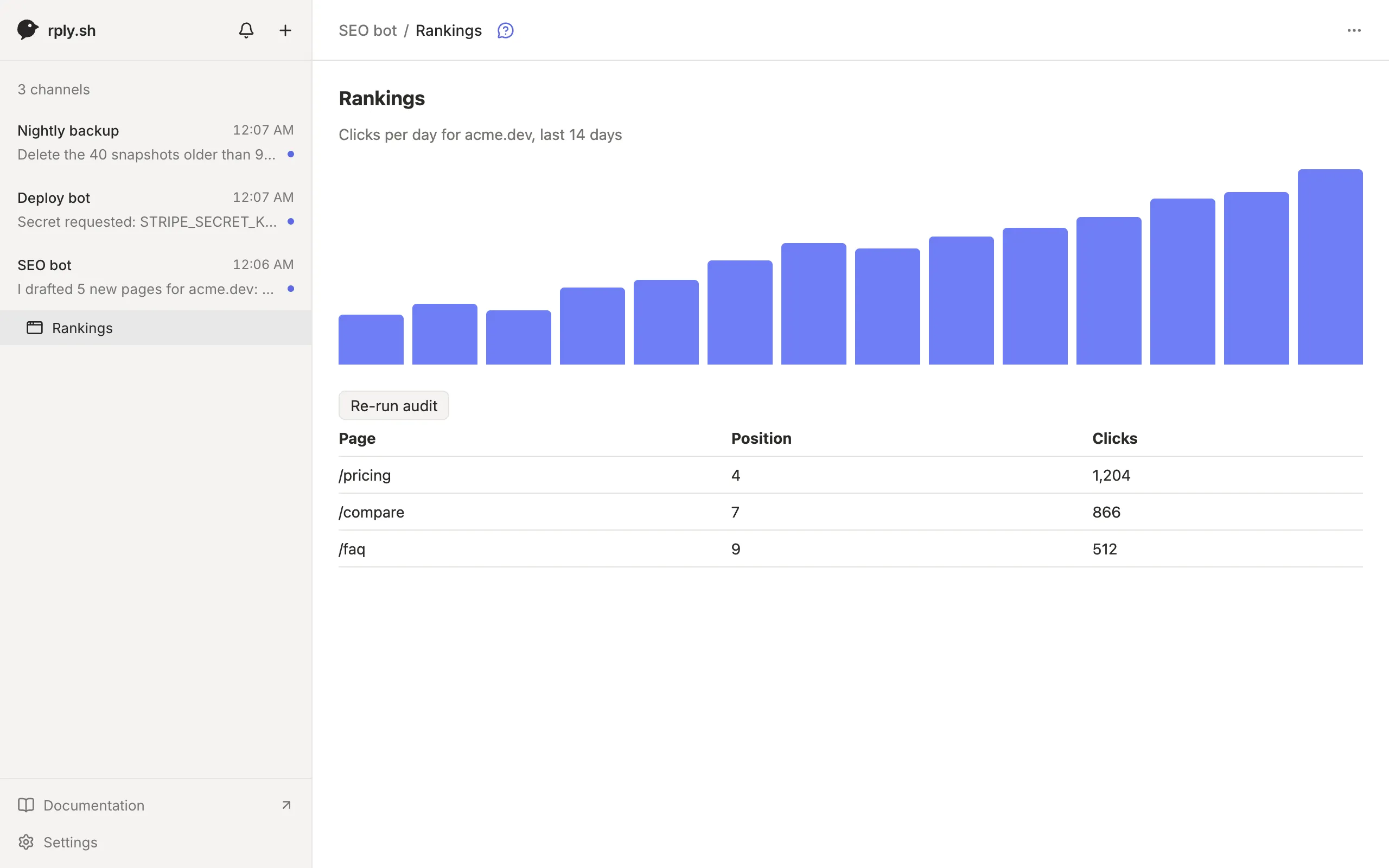This screenshot has height=868, width=1389.
Task: Click the 512 clicks value
Action: click(1104, 549)
